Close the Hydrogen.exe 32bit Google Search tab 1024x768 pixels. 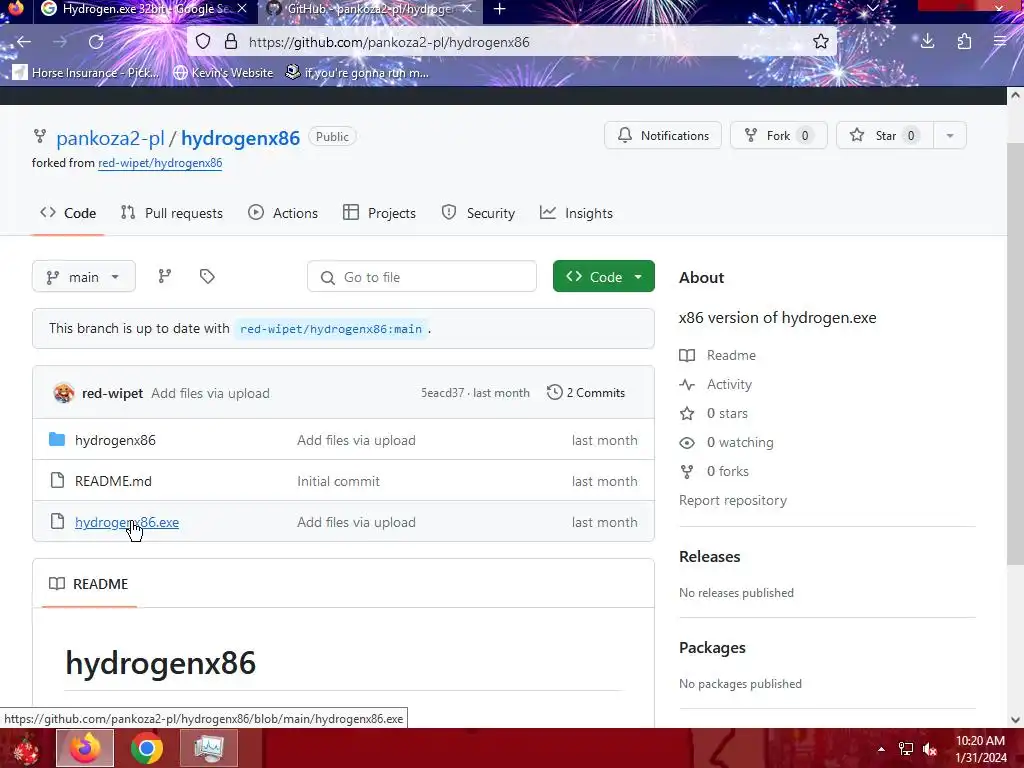242,9
